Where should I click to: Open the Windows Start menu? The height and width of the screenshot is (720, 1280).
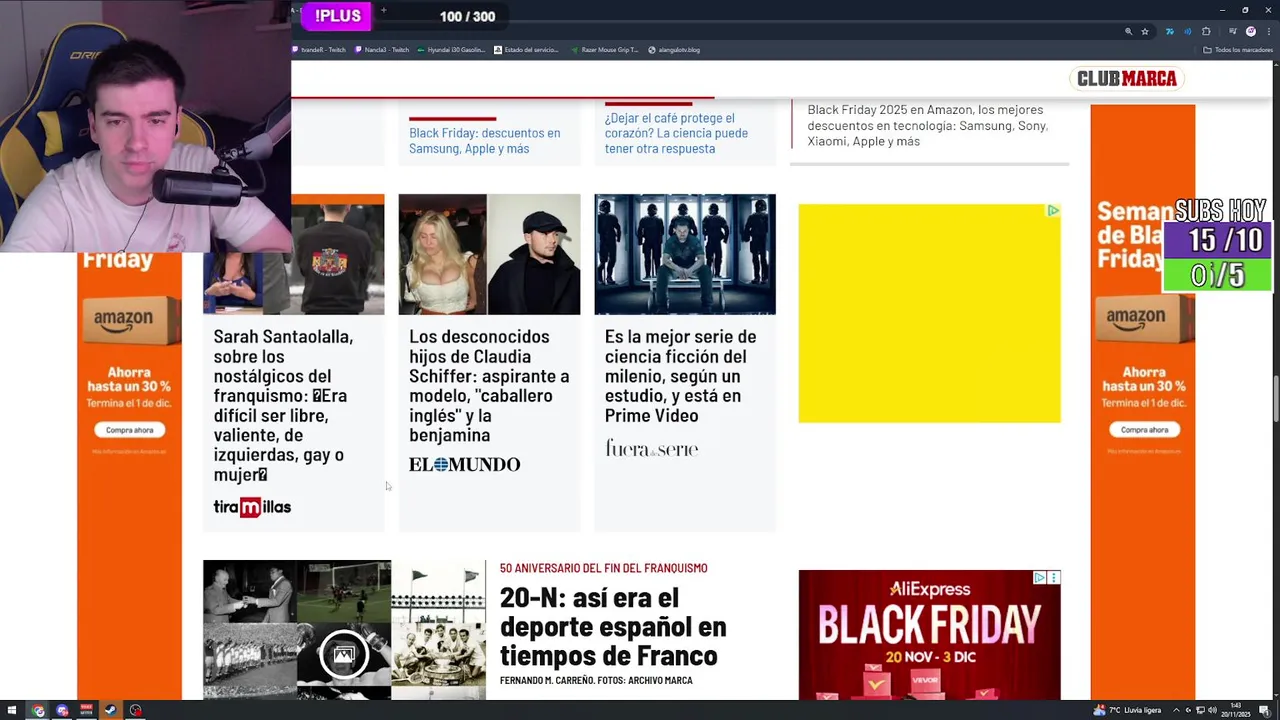click(12, 711)
